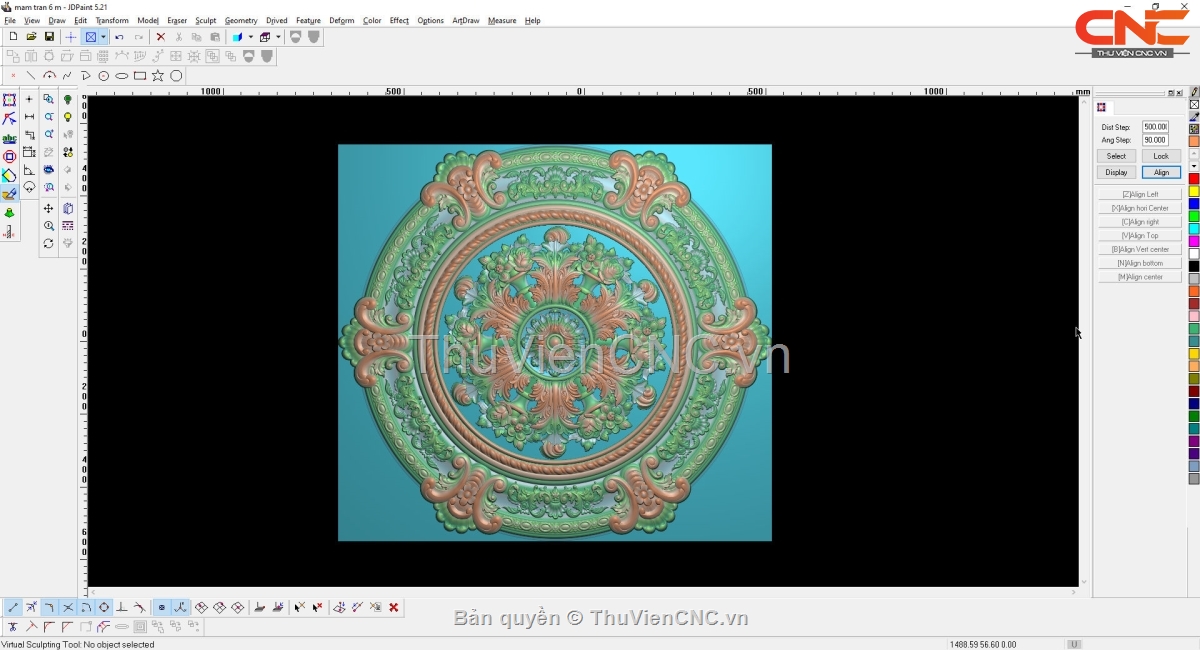
Task: Click the yellow light bulb icon
Action: click(x=68, y=117)
